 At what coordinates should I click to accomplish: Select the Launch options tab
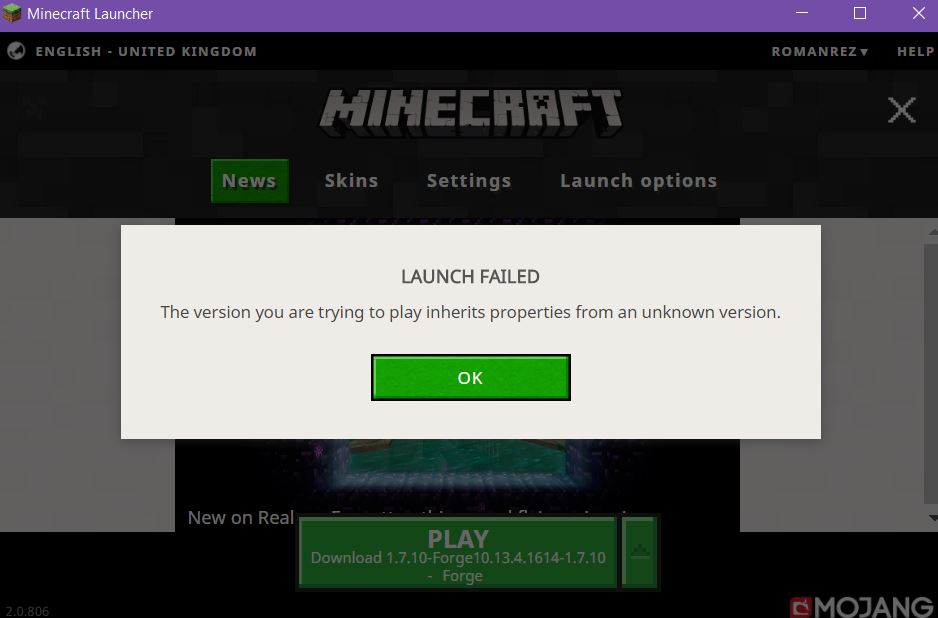(x=638, y=181)
